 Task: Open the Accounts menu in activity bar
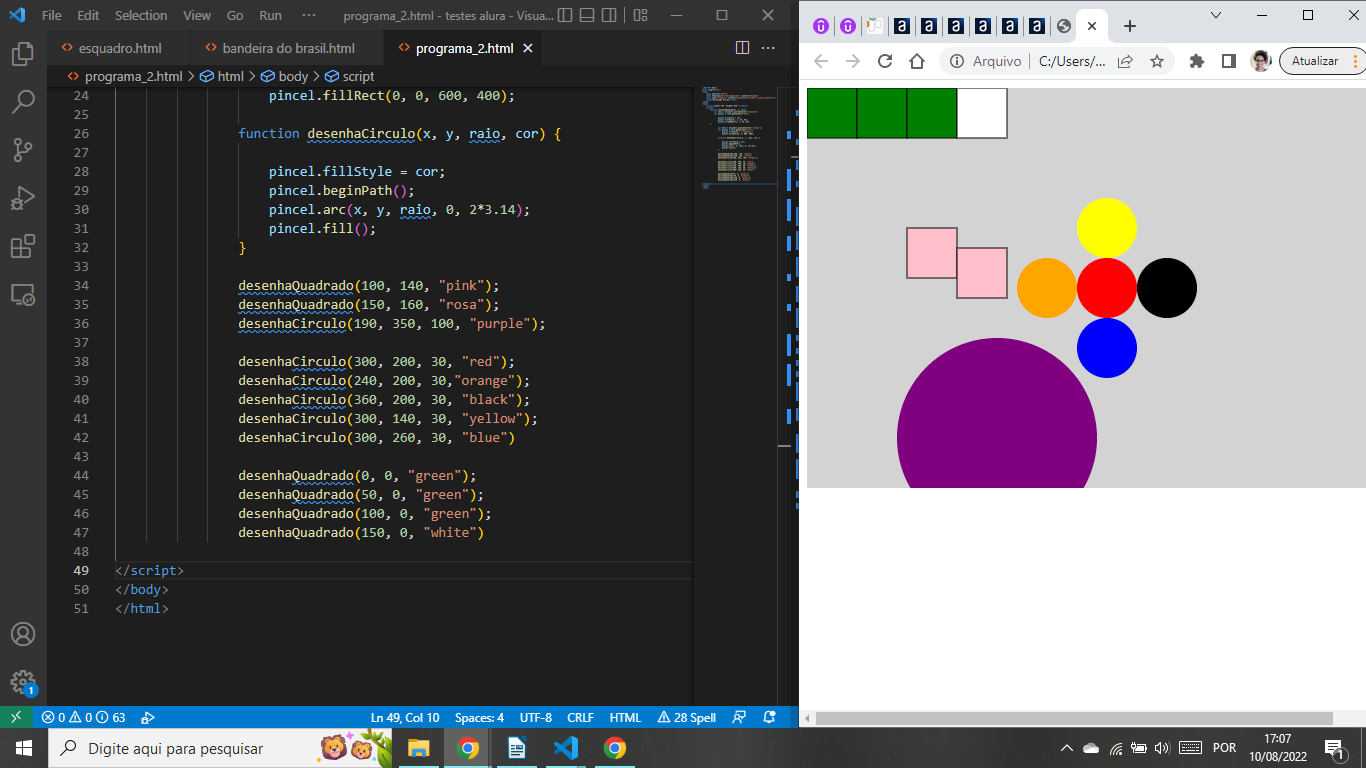tap(23, 634)
